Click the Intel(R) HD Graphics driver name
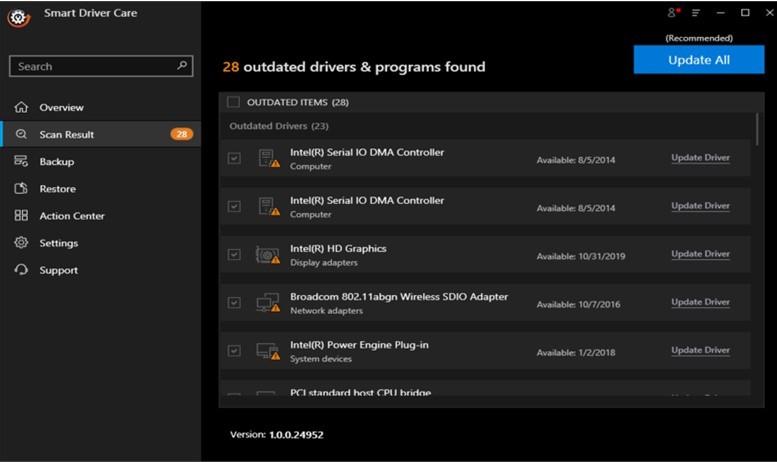 (338, 248)
